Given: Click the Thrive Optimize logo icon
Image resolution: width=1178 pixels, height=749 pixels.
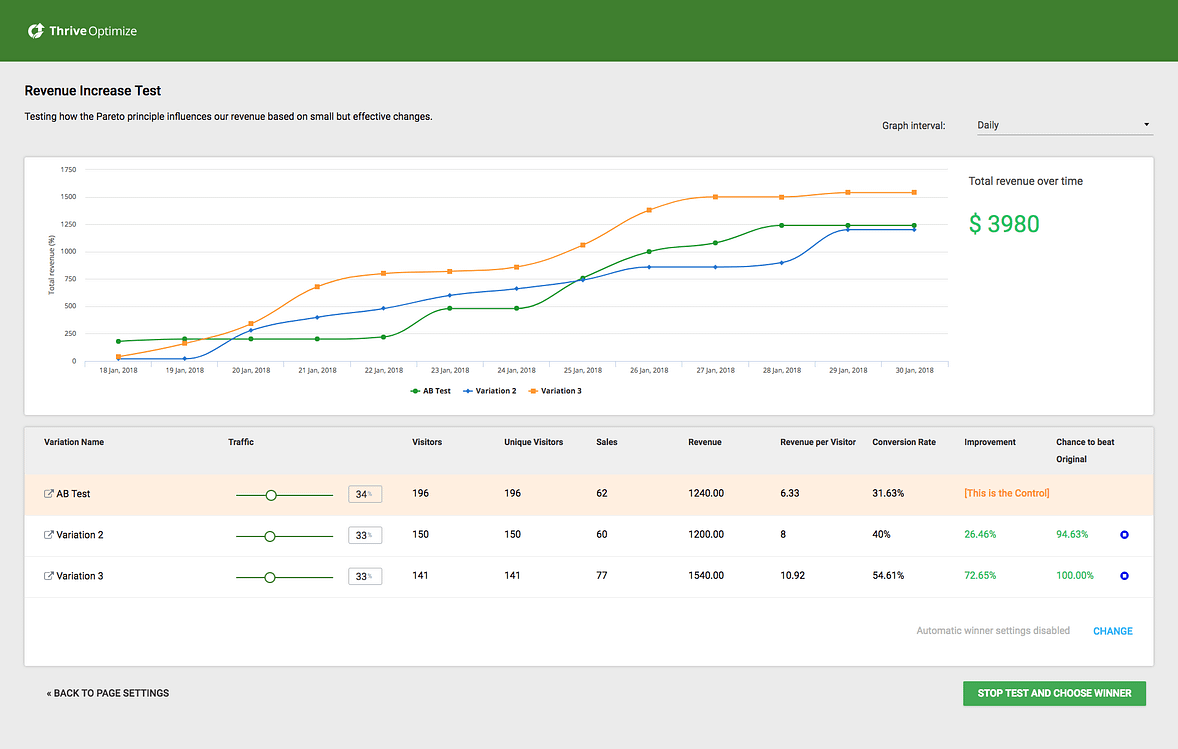Looking at the screenshot, I should (x=37, y=31).
